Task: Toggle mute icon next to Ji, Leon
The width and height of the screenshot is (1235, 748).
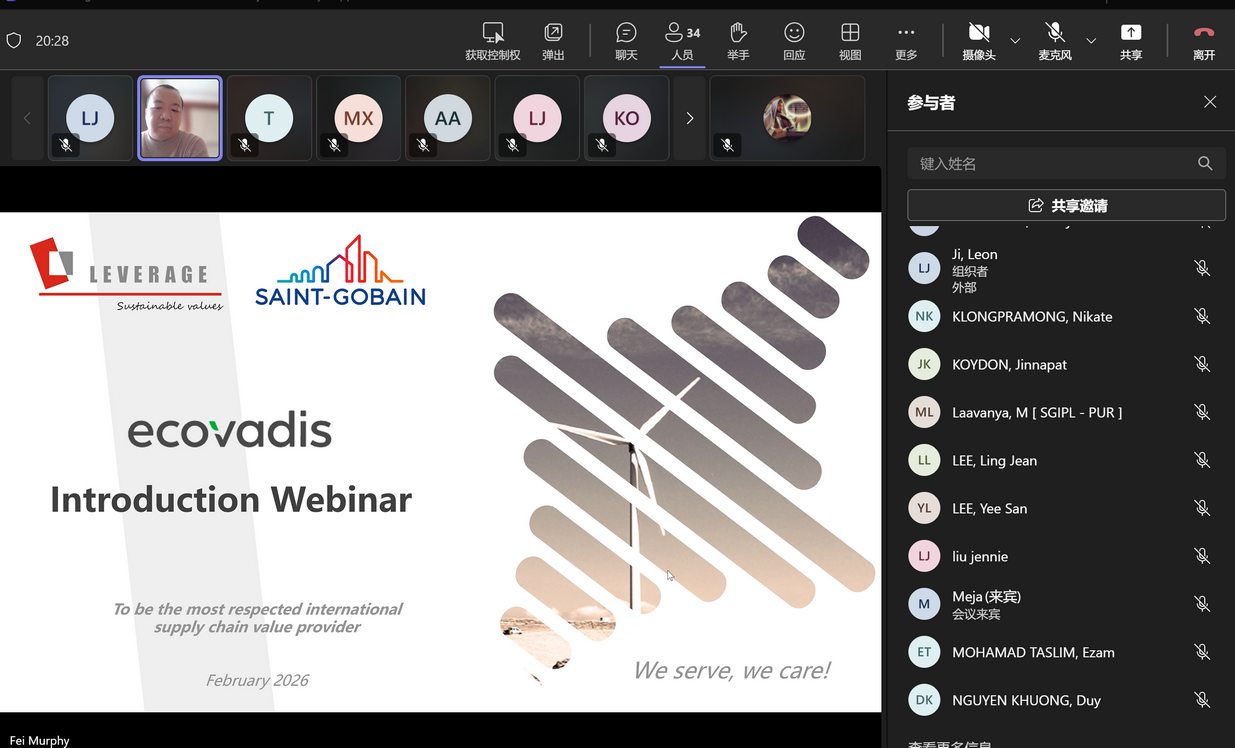Action: 1202,268
